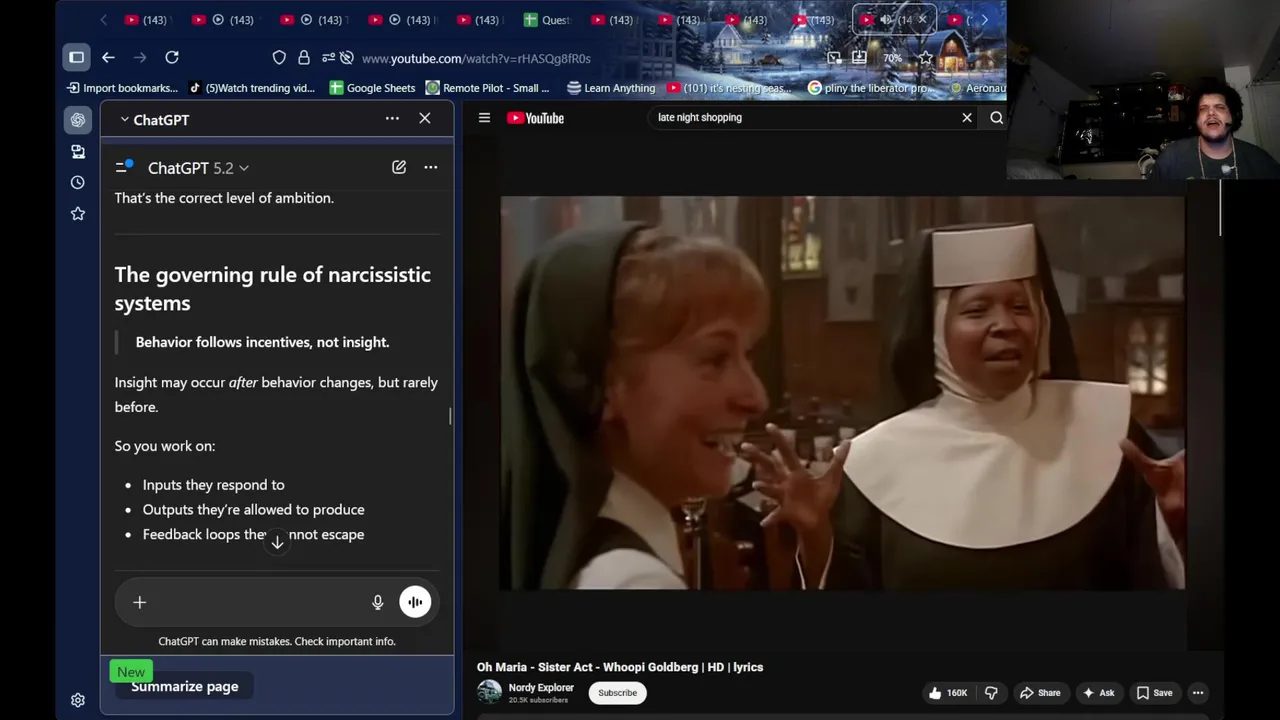Go back to the previous page
The width and height of the screenshot is (1280, 720).
click(108, 57)
